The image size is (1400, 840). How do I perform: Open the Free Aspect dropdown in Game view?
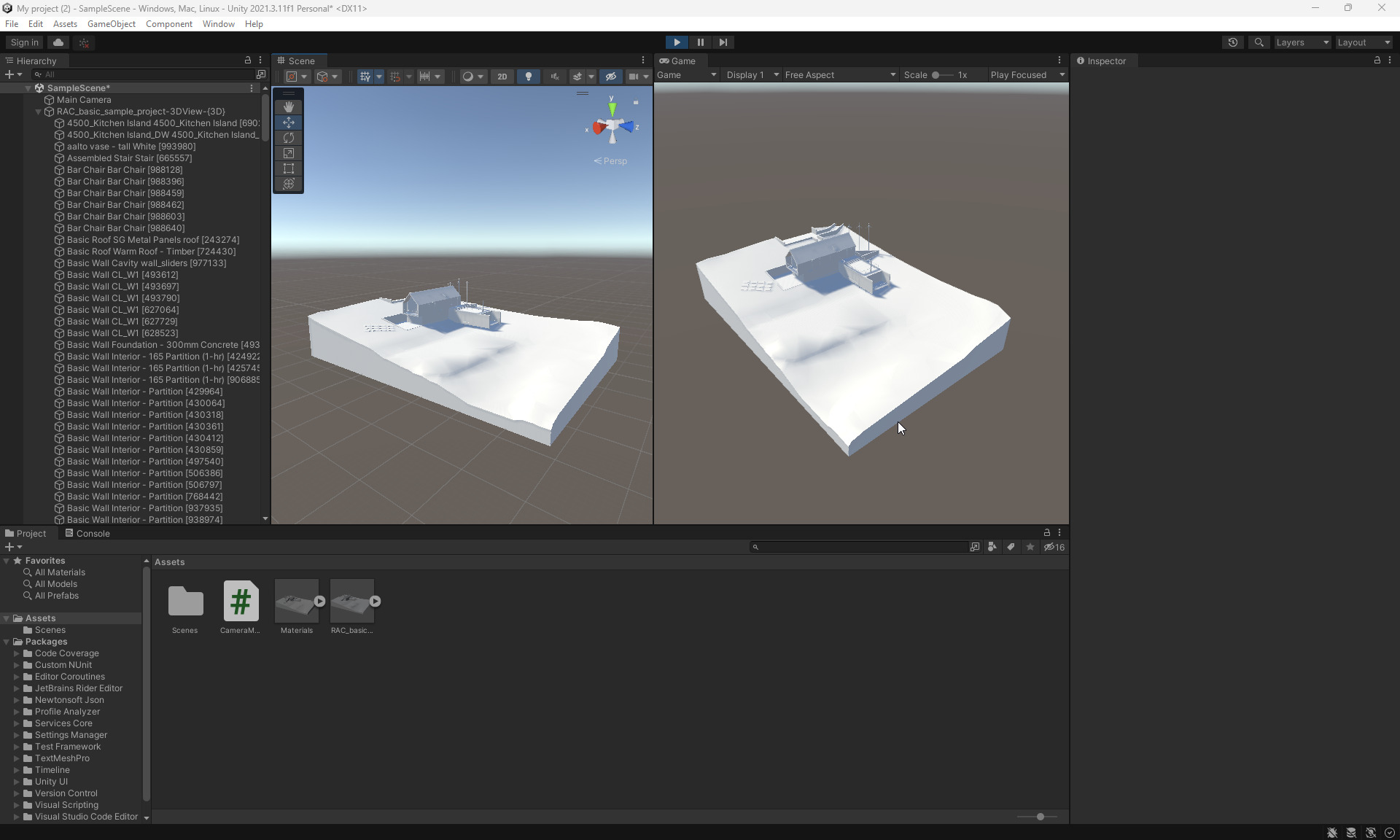click(x=840, y=74)
